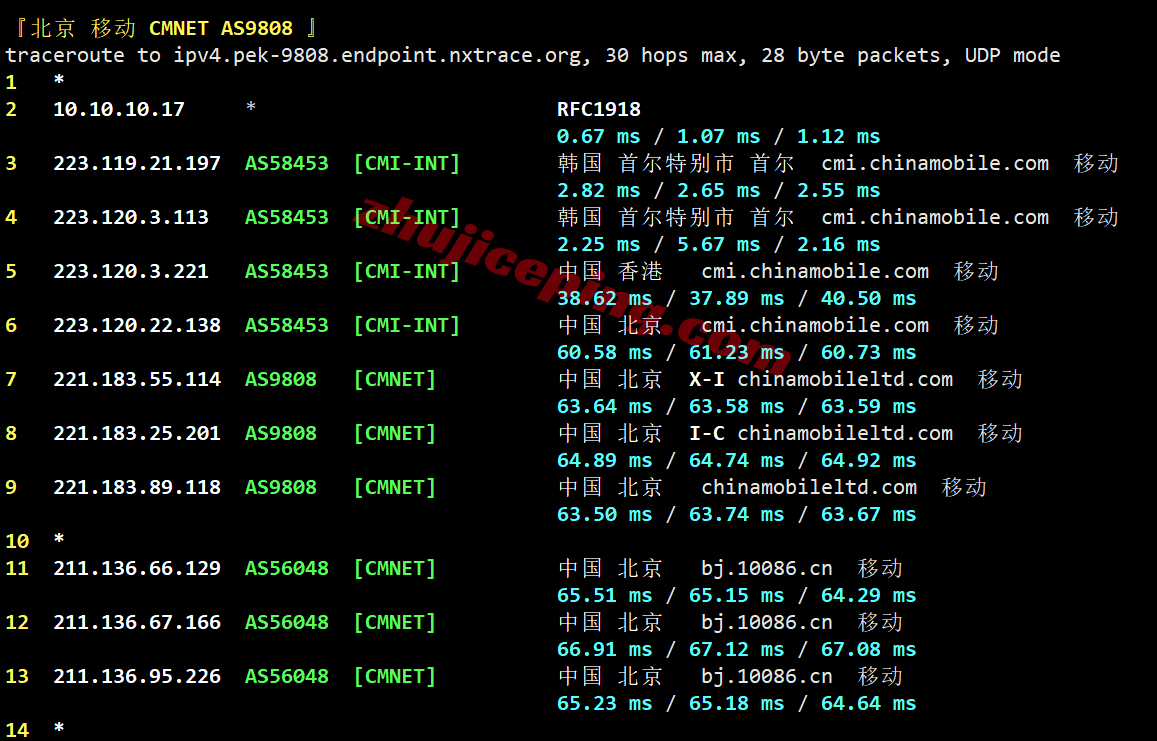The image size is (1157, 741).
Task: Click the RFC1918 label
Action: [x=598, y=109]
